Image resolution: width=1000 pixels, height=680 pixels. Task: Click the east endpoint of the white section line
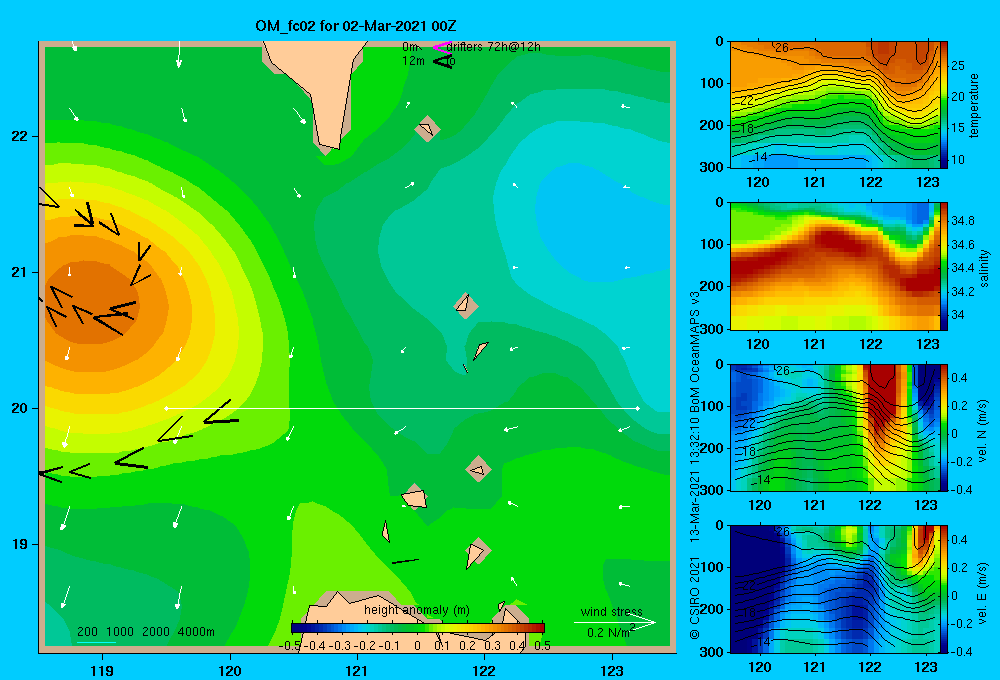tap(638, 408)
